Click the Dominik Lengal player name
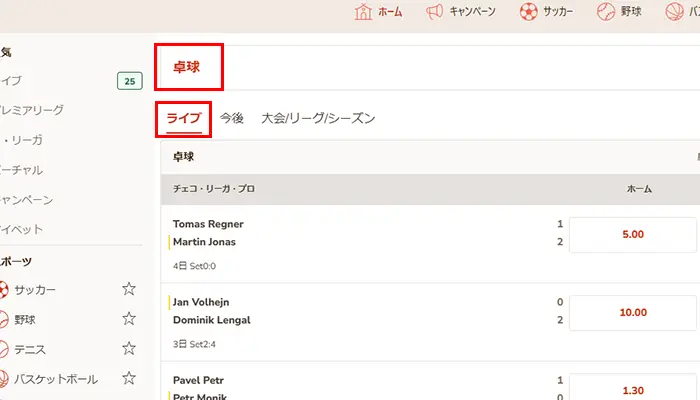Image resolution: width=700 pixels, height=400 pixels. coord(212,320)
